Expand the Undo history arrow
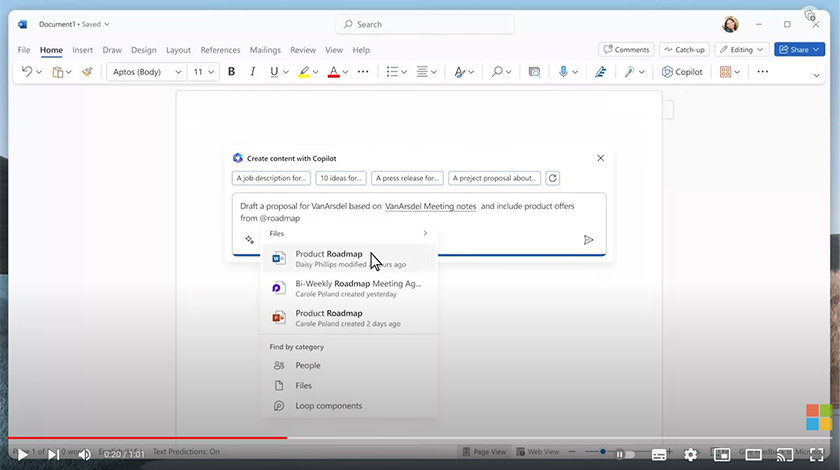Viewport: 840px width, 470px height. 39,72
